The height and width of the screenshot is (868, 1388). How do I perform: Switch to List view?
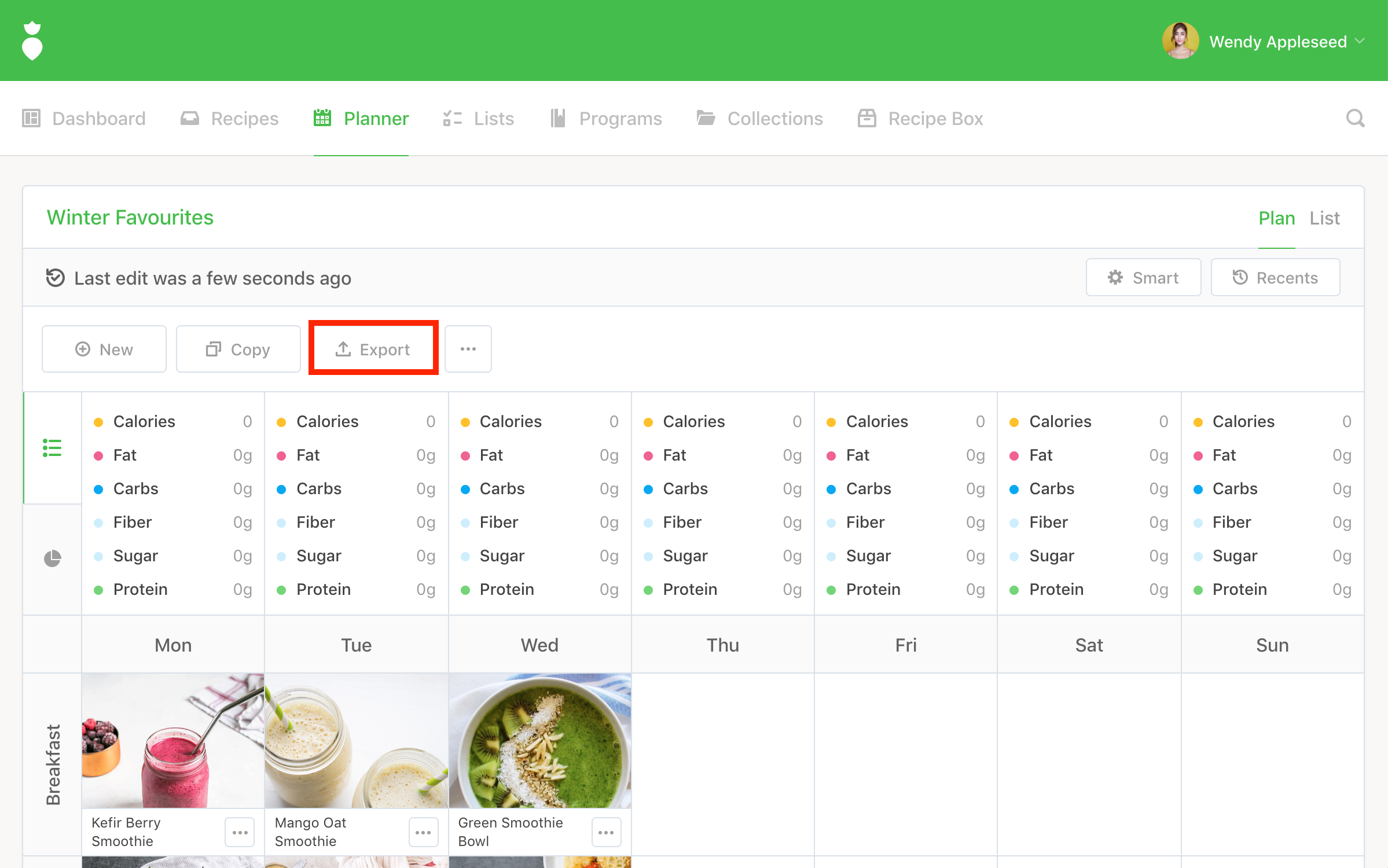(x=1324, y=218)
